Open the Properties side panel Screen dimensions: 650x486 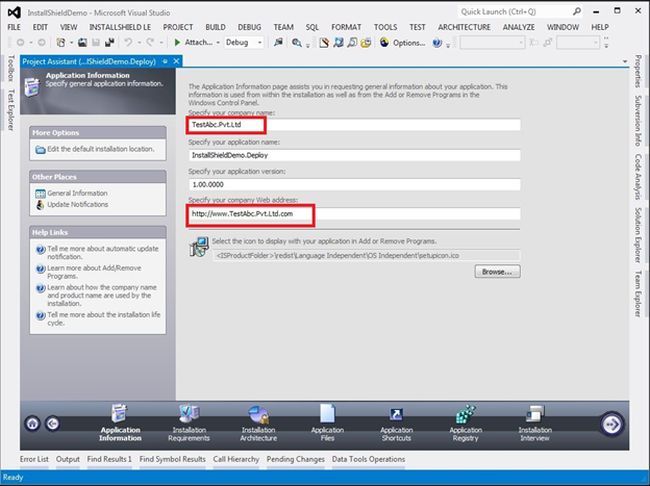click(638, 71)
